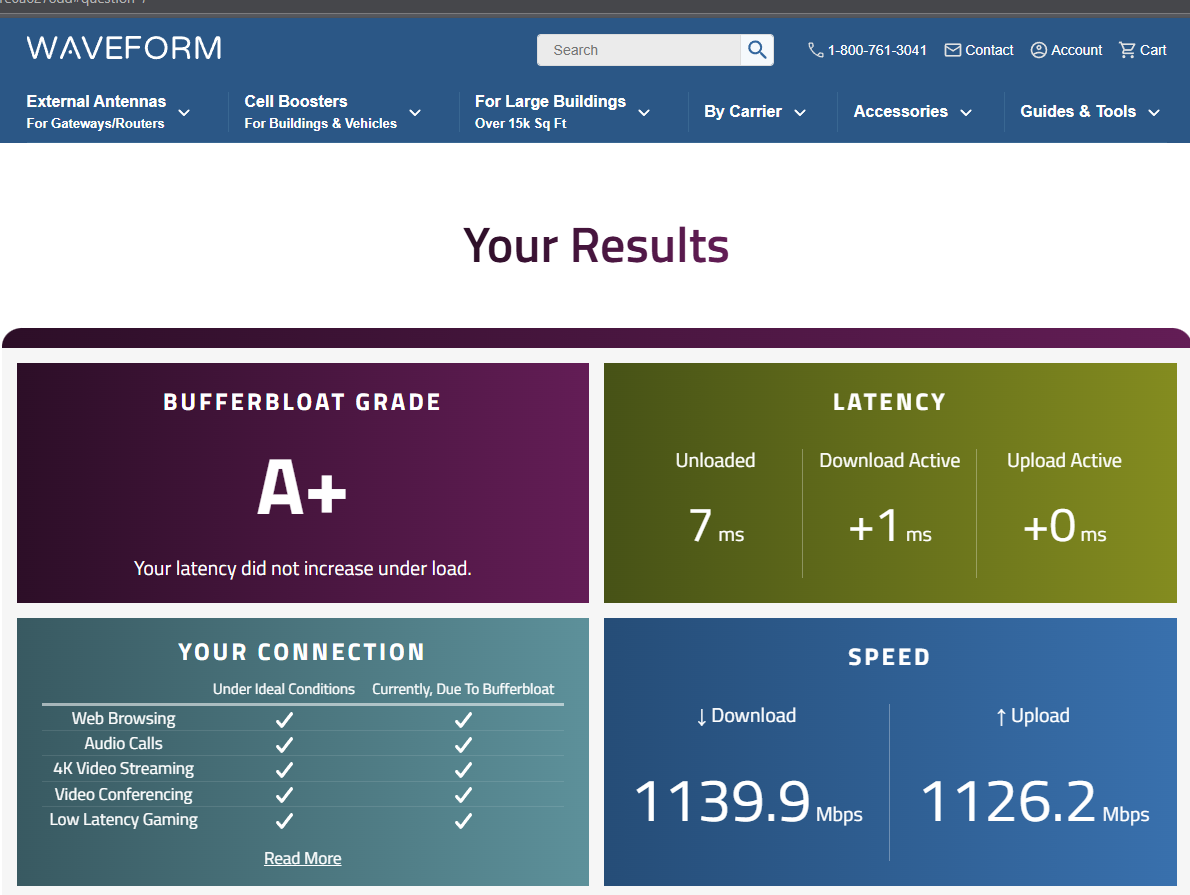The height and width of the screenshot is (895, 1190).
Task: Click Video Conferencing ideal-conditions checkmark
Action: pos(285,795)
